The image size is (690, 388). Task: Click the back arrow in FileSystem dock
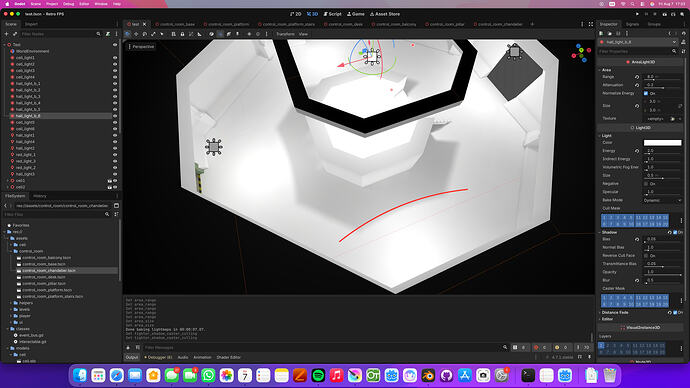(6, 205)
